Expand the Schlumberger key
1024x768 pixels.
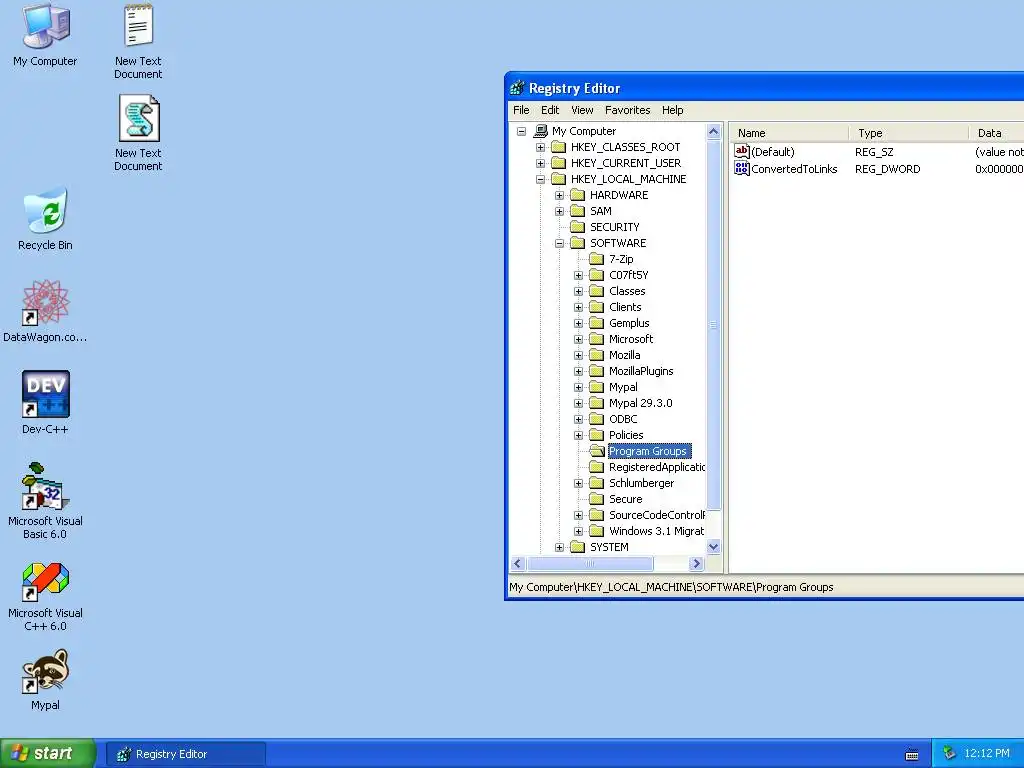[x=579, y=483]
